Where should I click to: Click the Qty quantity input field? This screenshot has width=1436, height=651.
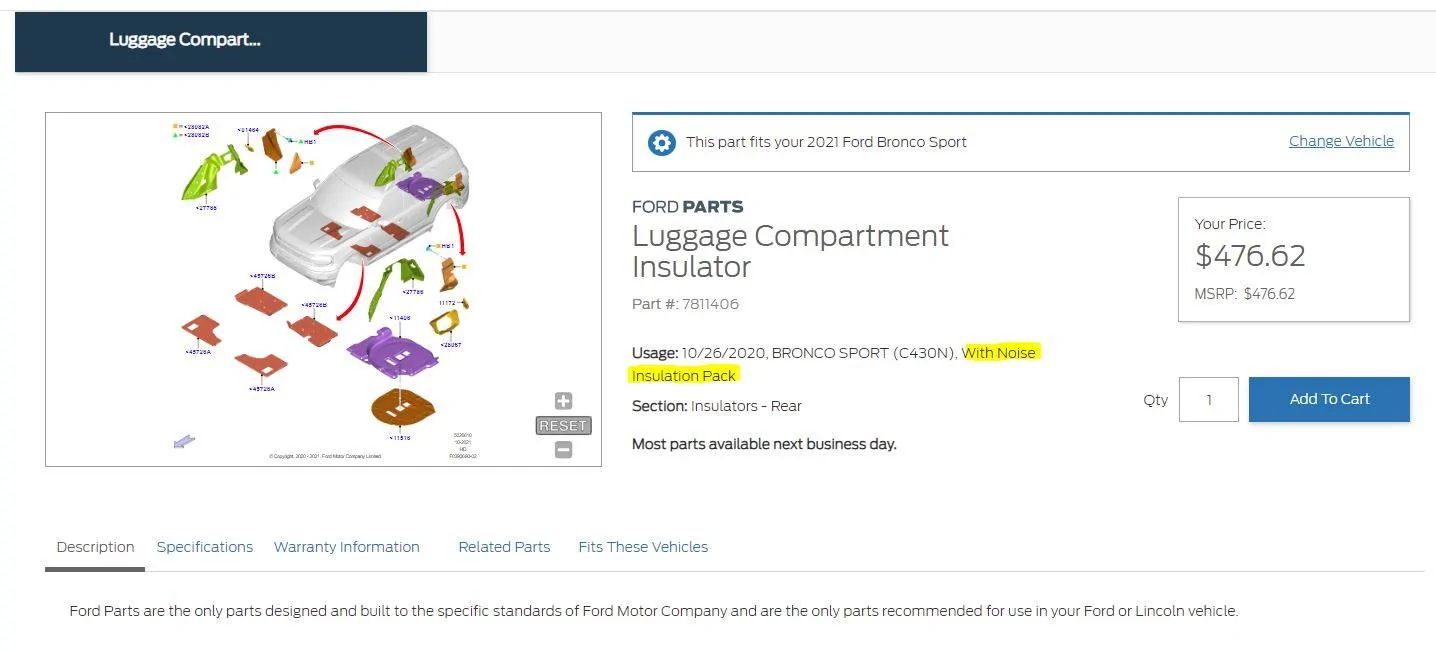(1208, 399)
